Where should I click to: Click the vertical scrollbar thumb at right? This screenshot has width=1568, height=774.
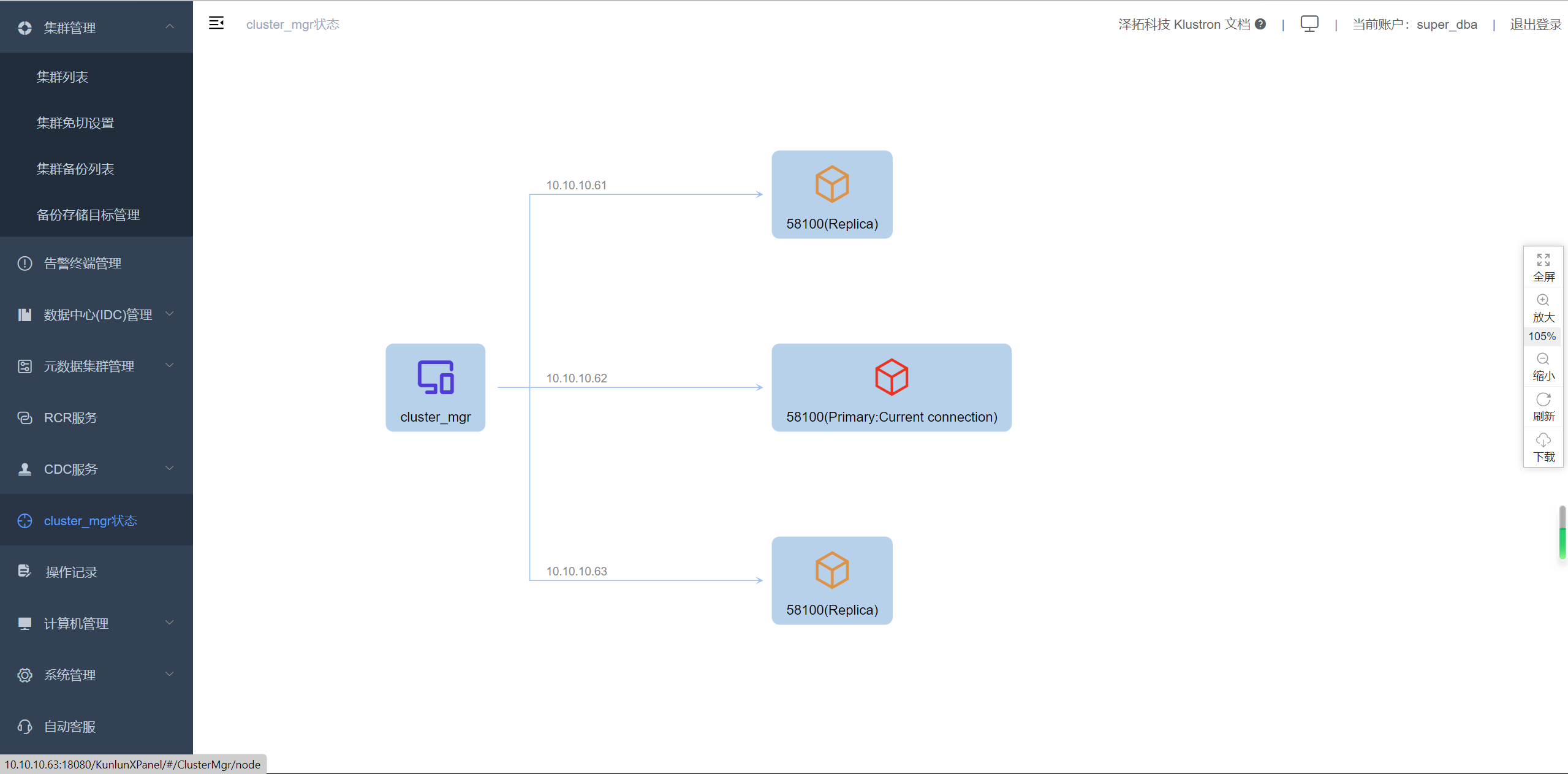1562,532
